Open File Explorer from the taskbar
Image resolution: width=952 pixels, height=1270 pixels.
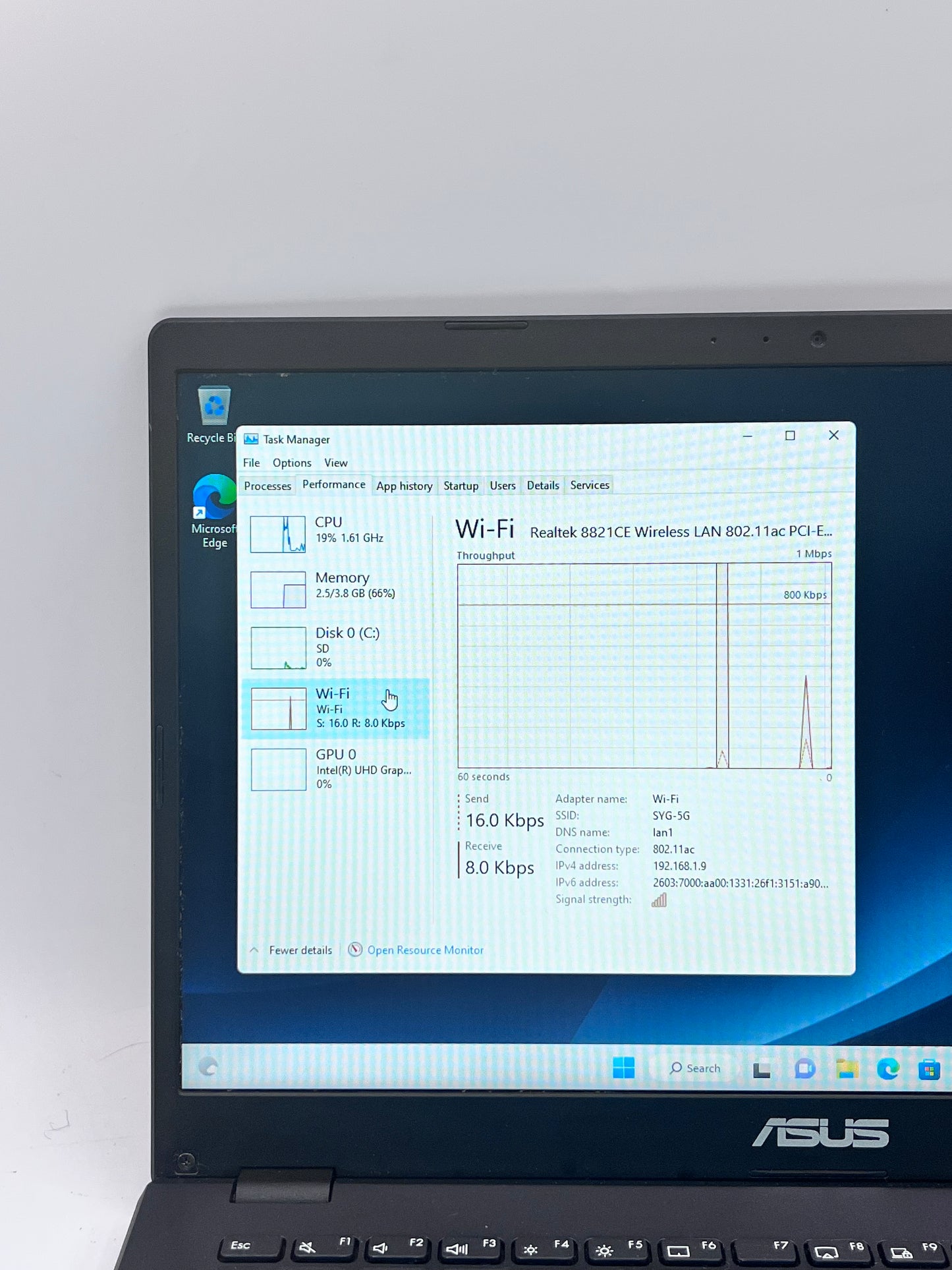(x=847, y=1069)
